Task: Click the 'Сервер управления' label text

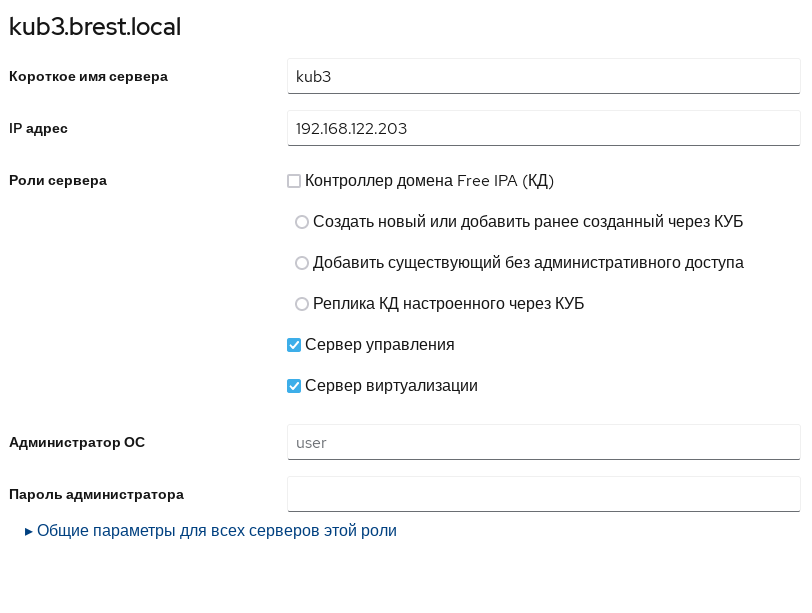Action: pos(379,345)
